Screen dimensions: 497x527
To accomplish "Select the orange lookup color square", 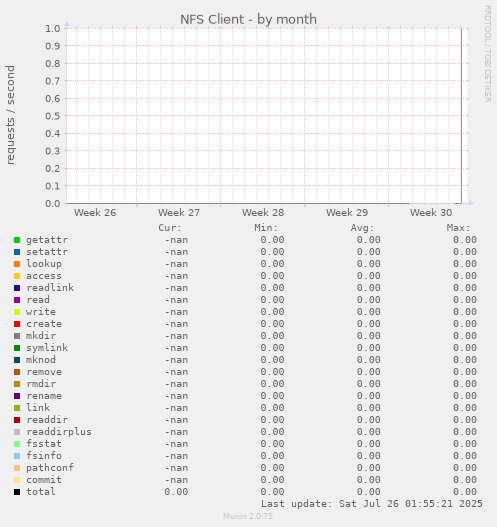I will pyautogui.click(x=17, y=264).
